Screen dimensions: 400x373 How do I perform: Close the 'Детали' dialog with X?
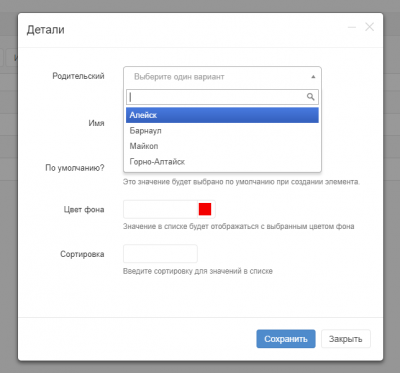369,27
